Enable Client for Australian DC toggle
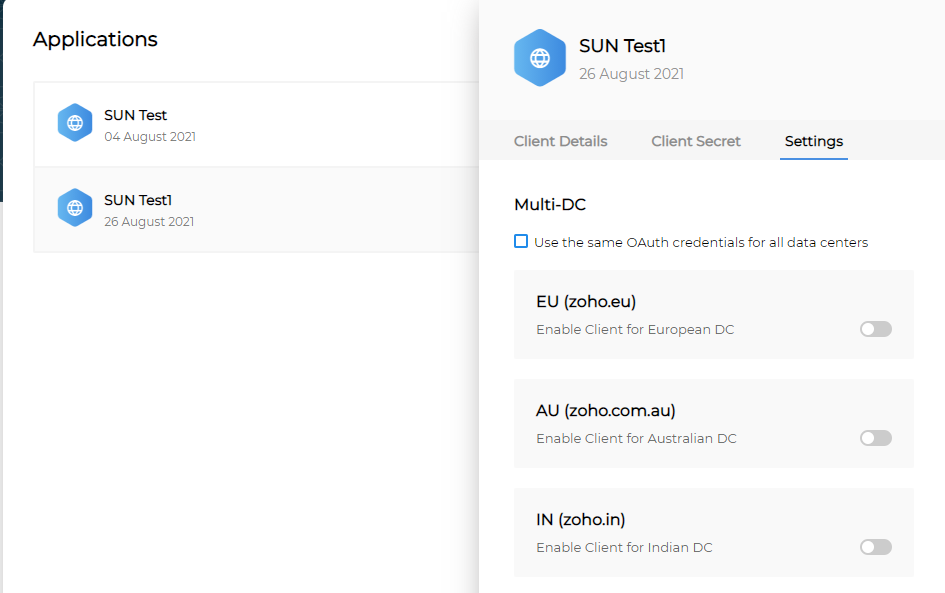945x593 pixels. (875, 438)
